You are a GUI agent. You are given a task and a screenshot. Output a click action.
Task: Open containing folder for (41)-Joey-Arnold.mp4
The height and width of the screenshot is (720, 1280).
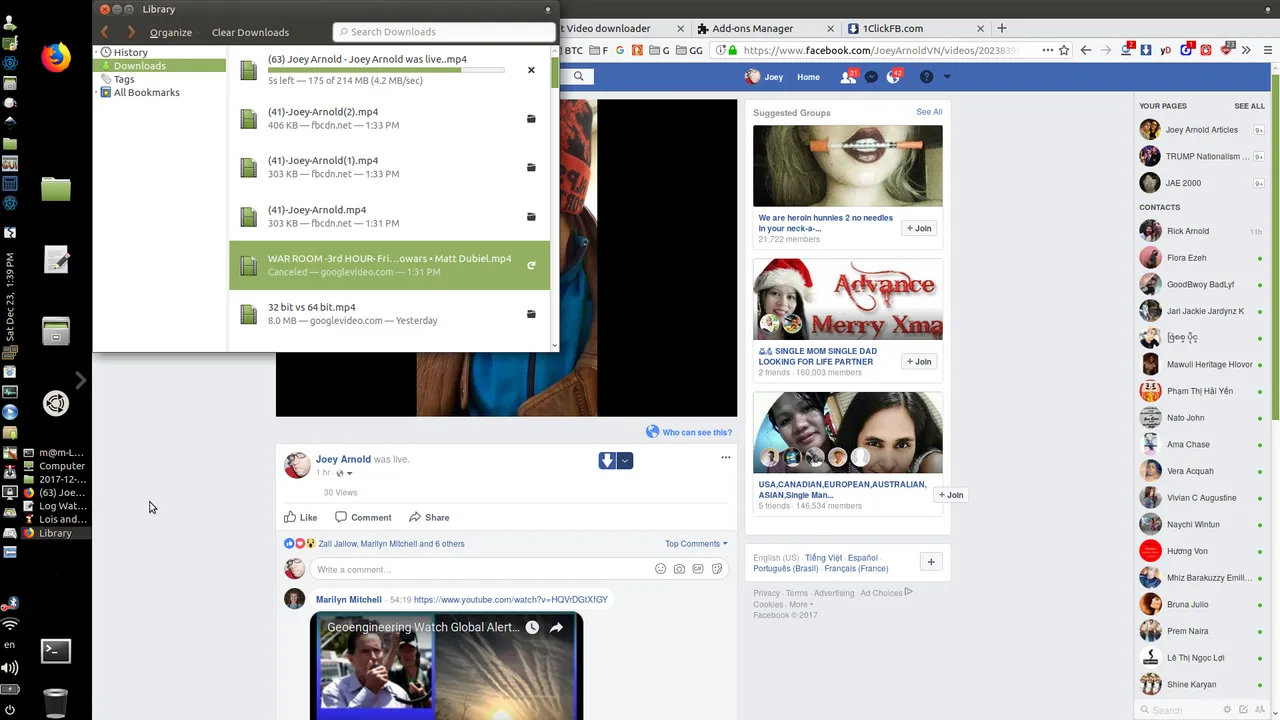click(x=531, y=217)
